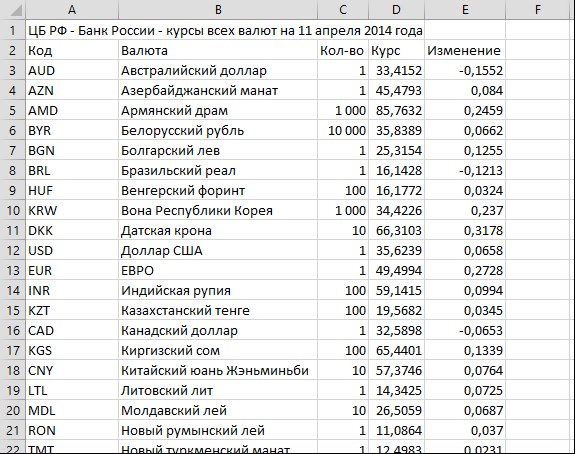Select rate cell 66,3103
575x454 pixels.
[396, 231]
